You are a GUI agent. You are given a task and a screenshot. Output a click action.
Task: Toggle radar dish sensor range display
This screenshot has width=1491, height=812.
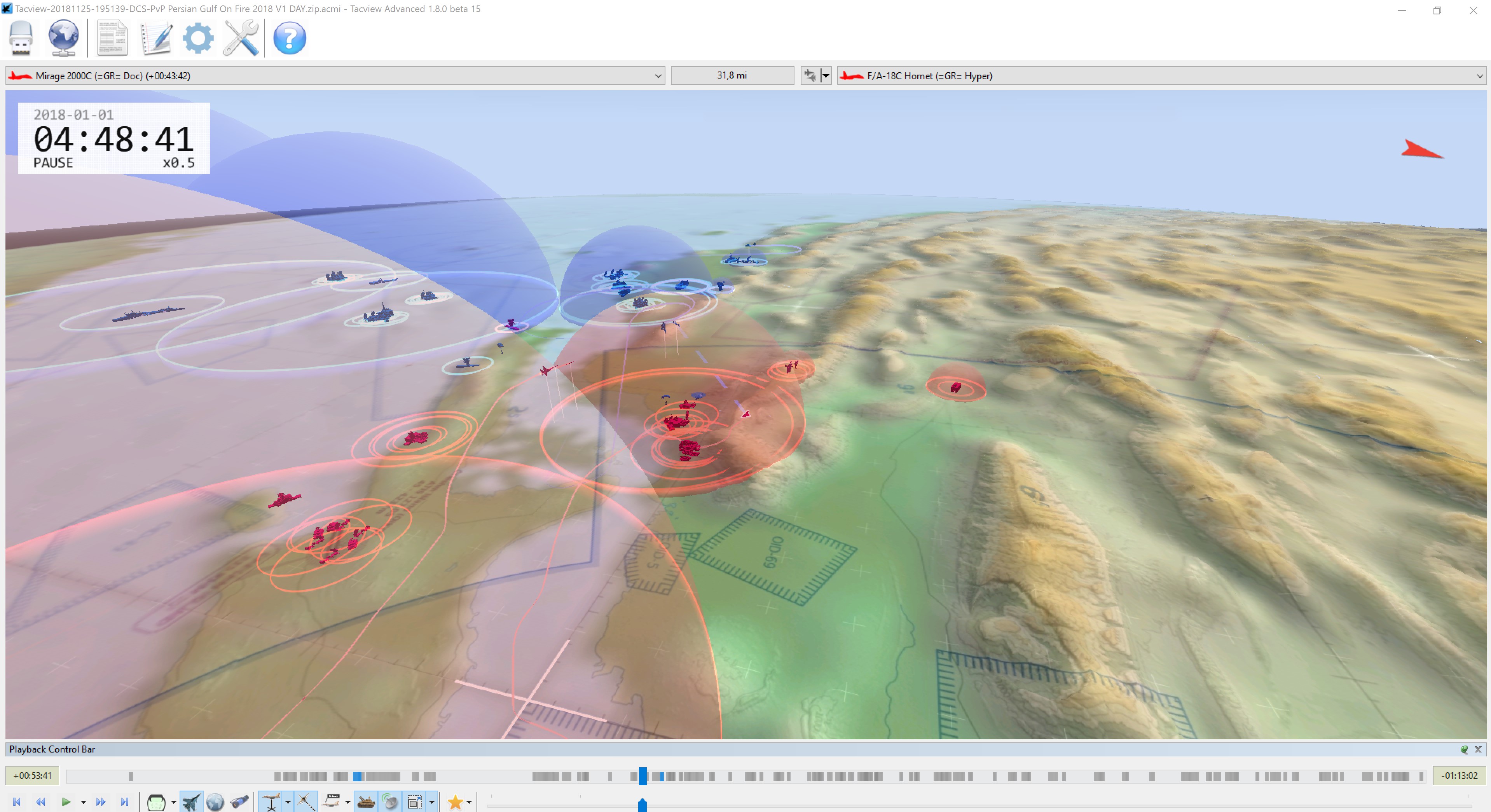point(391,802)
